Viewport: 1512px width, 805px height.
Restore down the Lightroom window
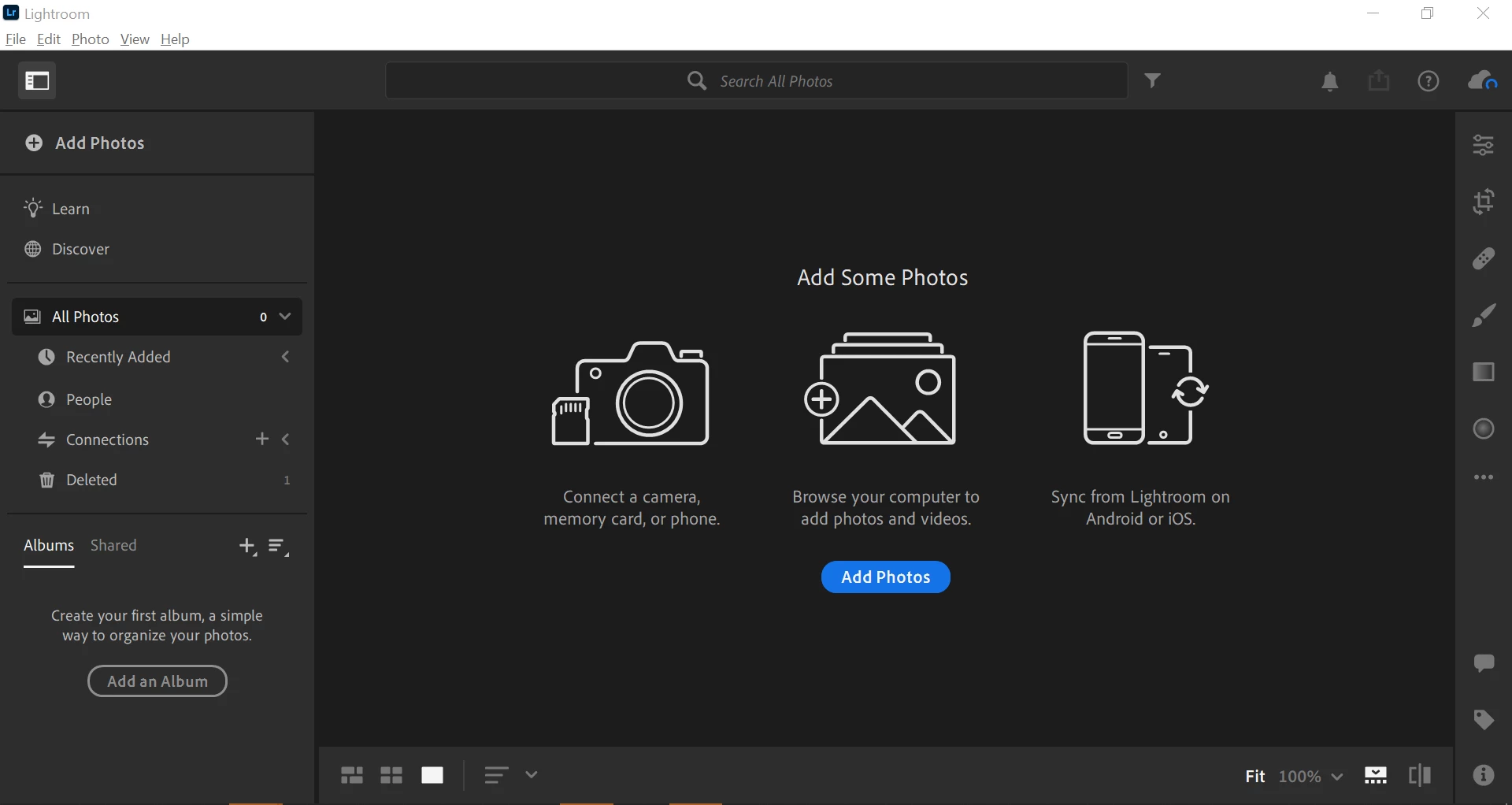(1428, 13)
